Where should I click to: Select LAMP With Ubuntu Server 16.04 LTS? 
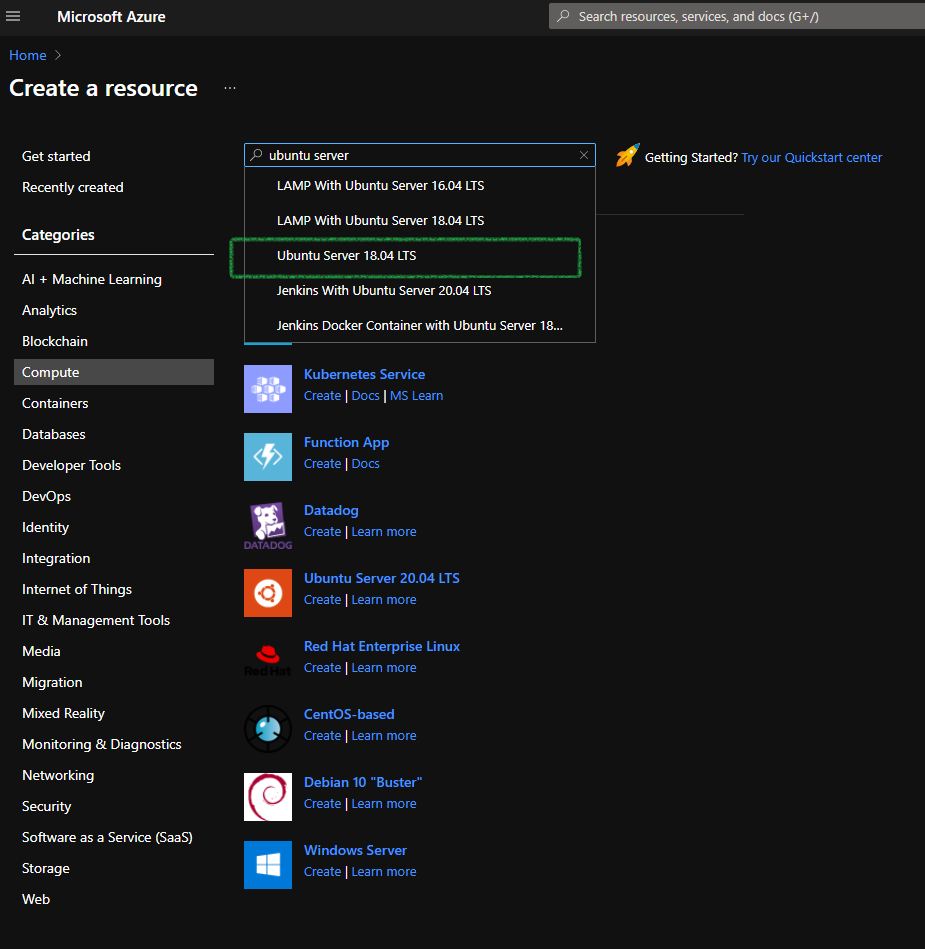pos(380,185)
